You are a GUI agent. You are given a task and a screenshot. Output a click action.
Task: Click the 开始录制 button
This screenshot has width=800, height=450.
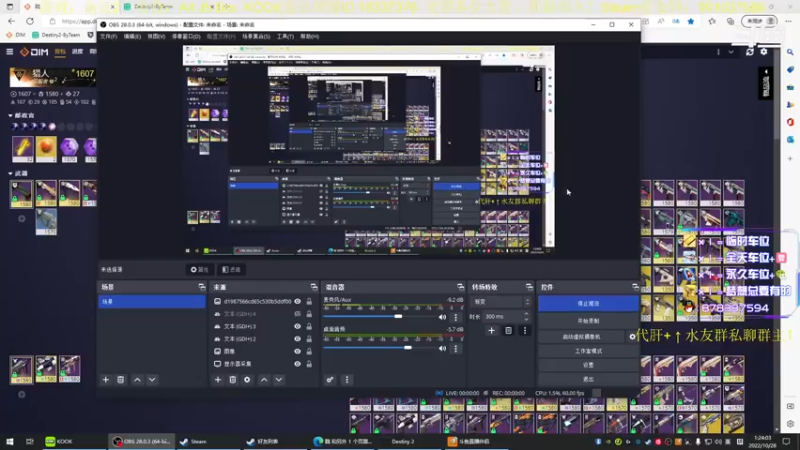coord(588,321)
